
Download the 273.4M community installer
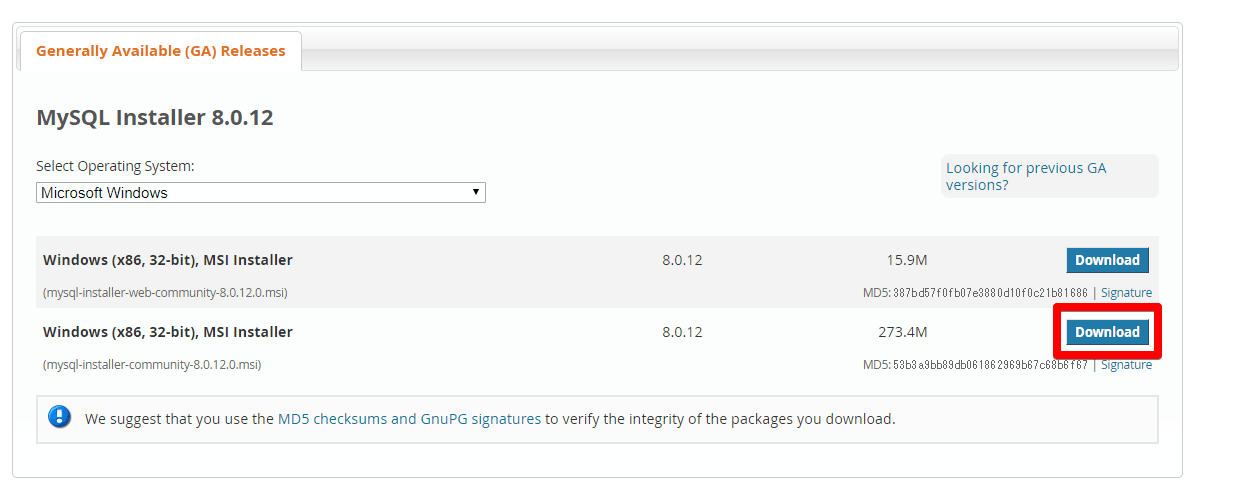click(1107, 332)
